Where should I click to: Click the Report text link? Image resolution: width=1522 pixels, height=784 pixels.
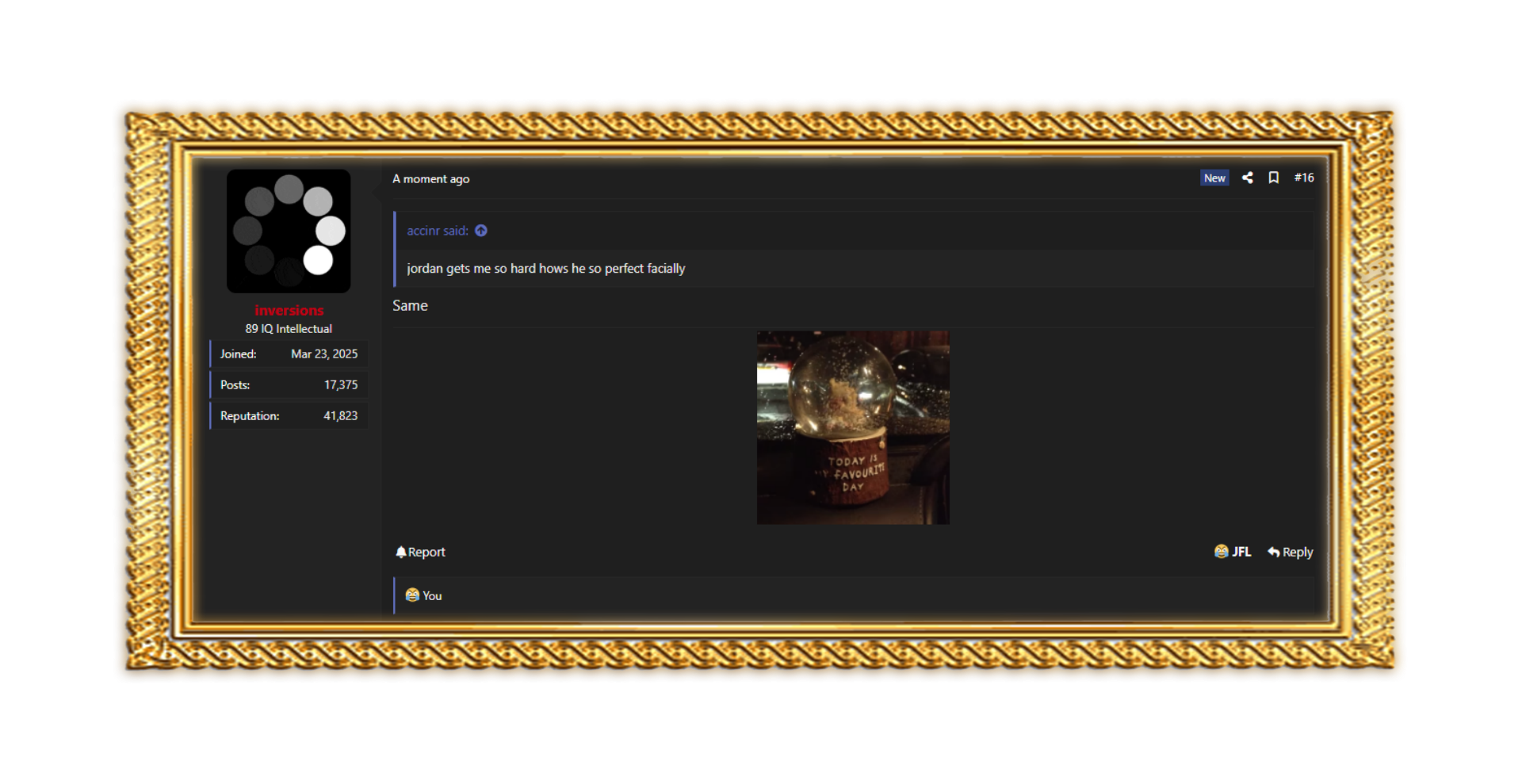pos(426,552)
